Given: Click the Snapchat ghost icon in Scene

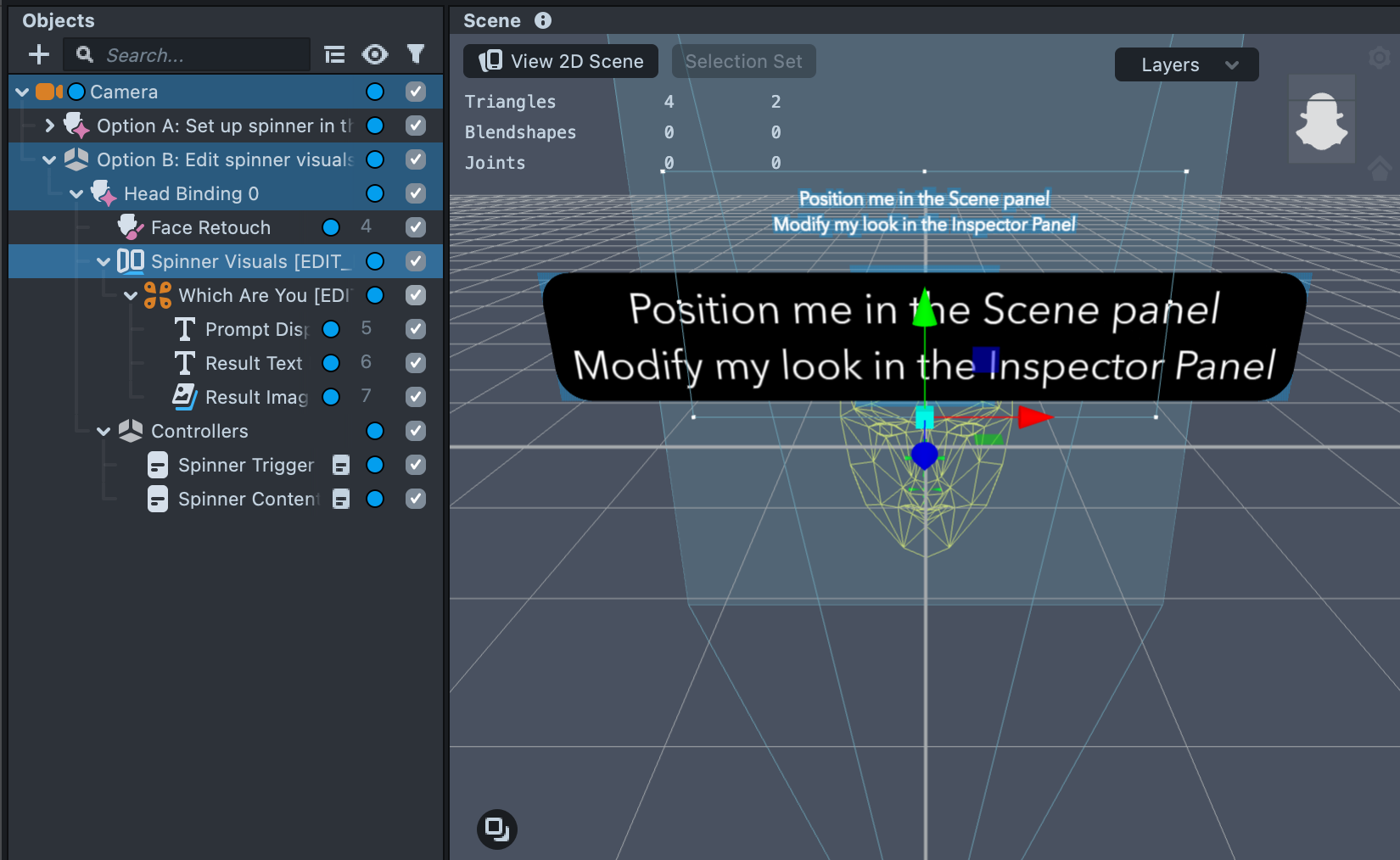Looking at the screenshot, I should point(1321,120).
